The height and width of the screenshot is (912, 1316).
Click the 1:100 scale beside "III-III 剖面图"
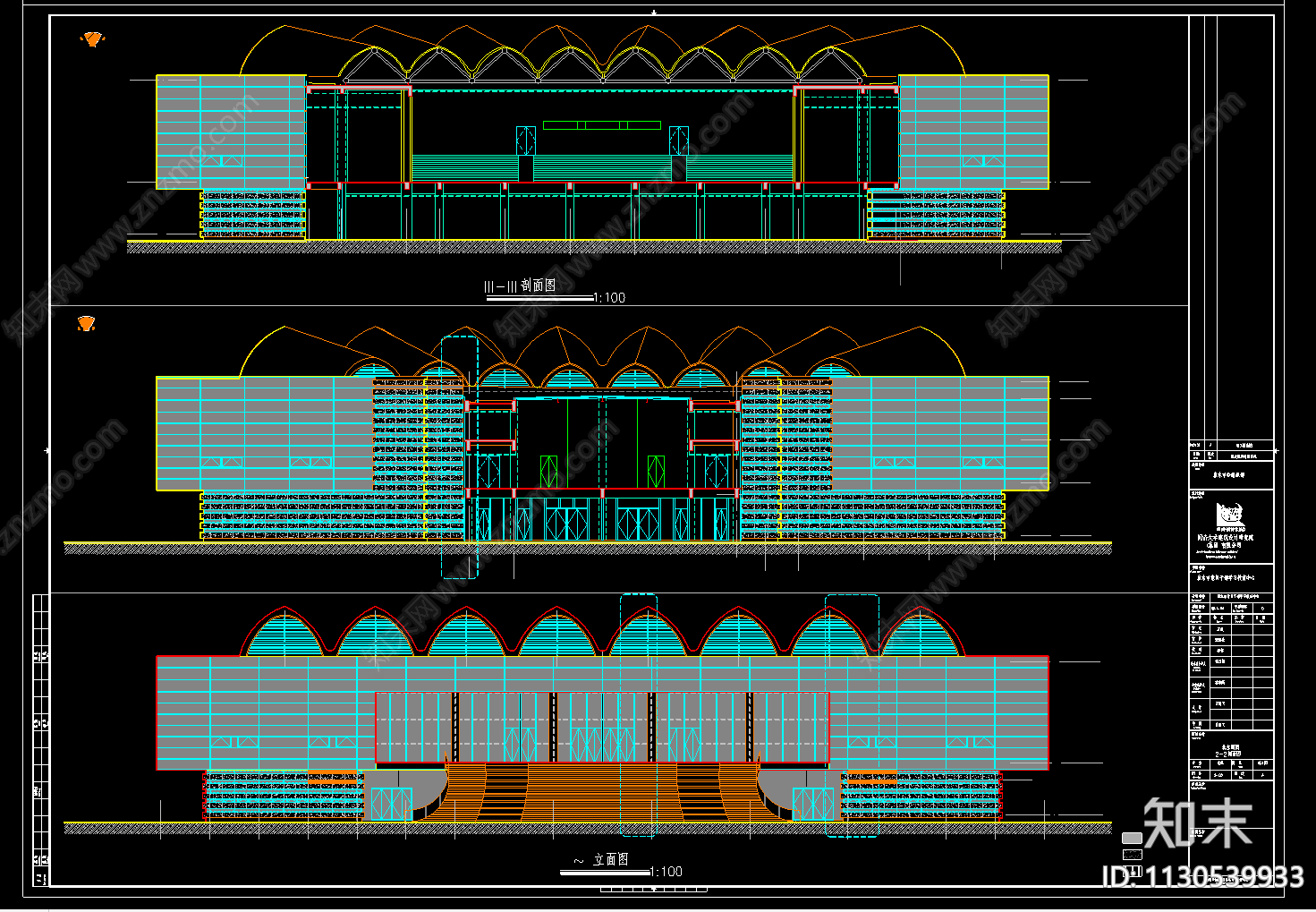coord(610,298)
